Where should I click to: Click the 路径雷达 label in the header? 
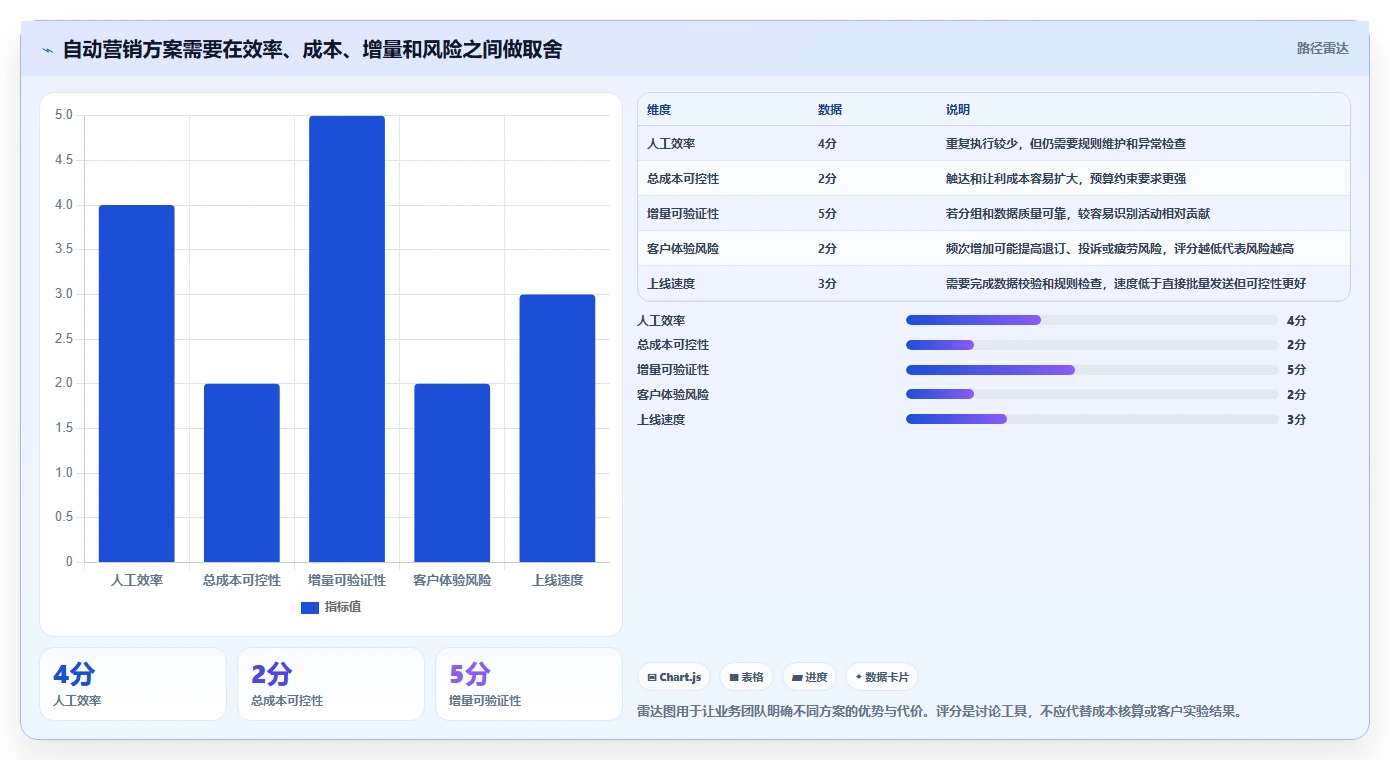[x=1323, y=48]
